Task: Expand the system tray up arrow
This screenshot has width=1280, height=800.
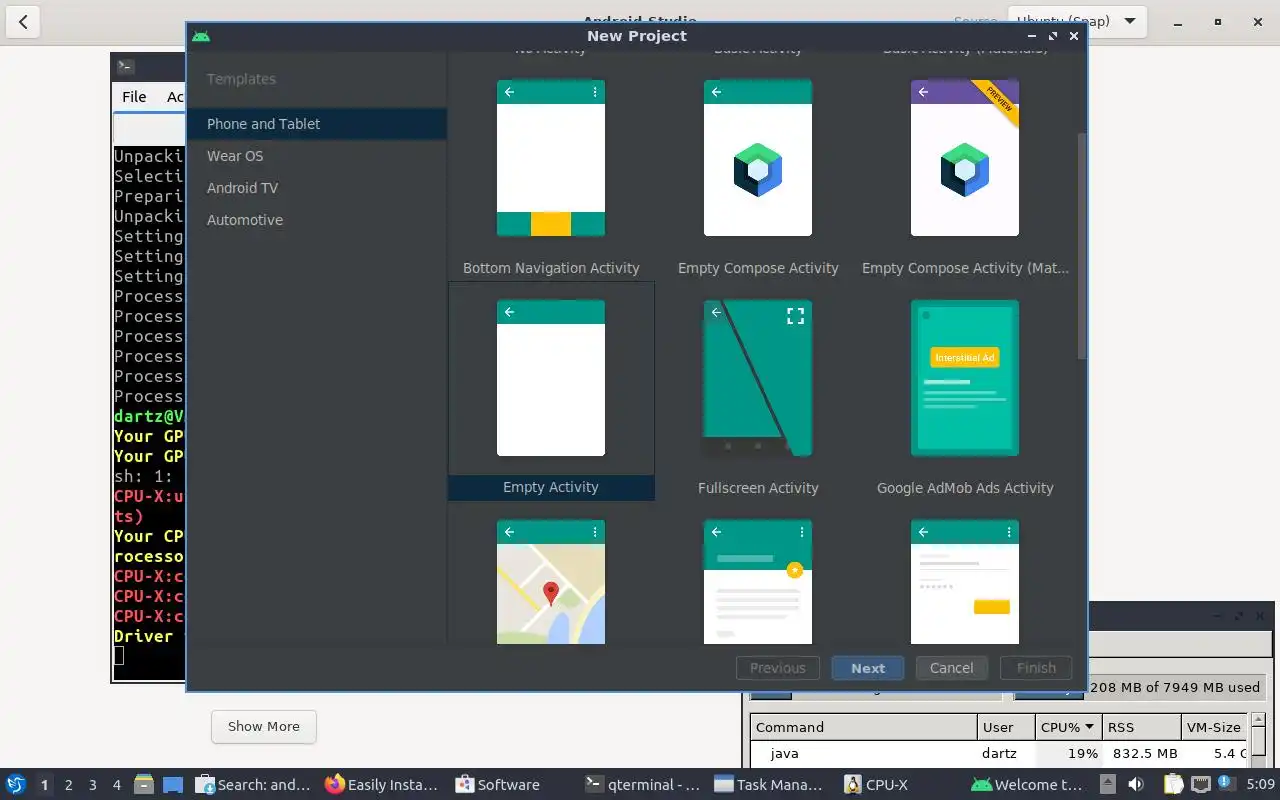Action: [x=1108, y=785]
